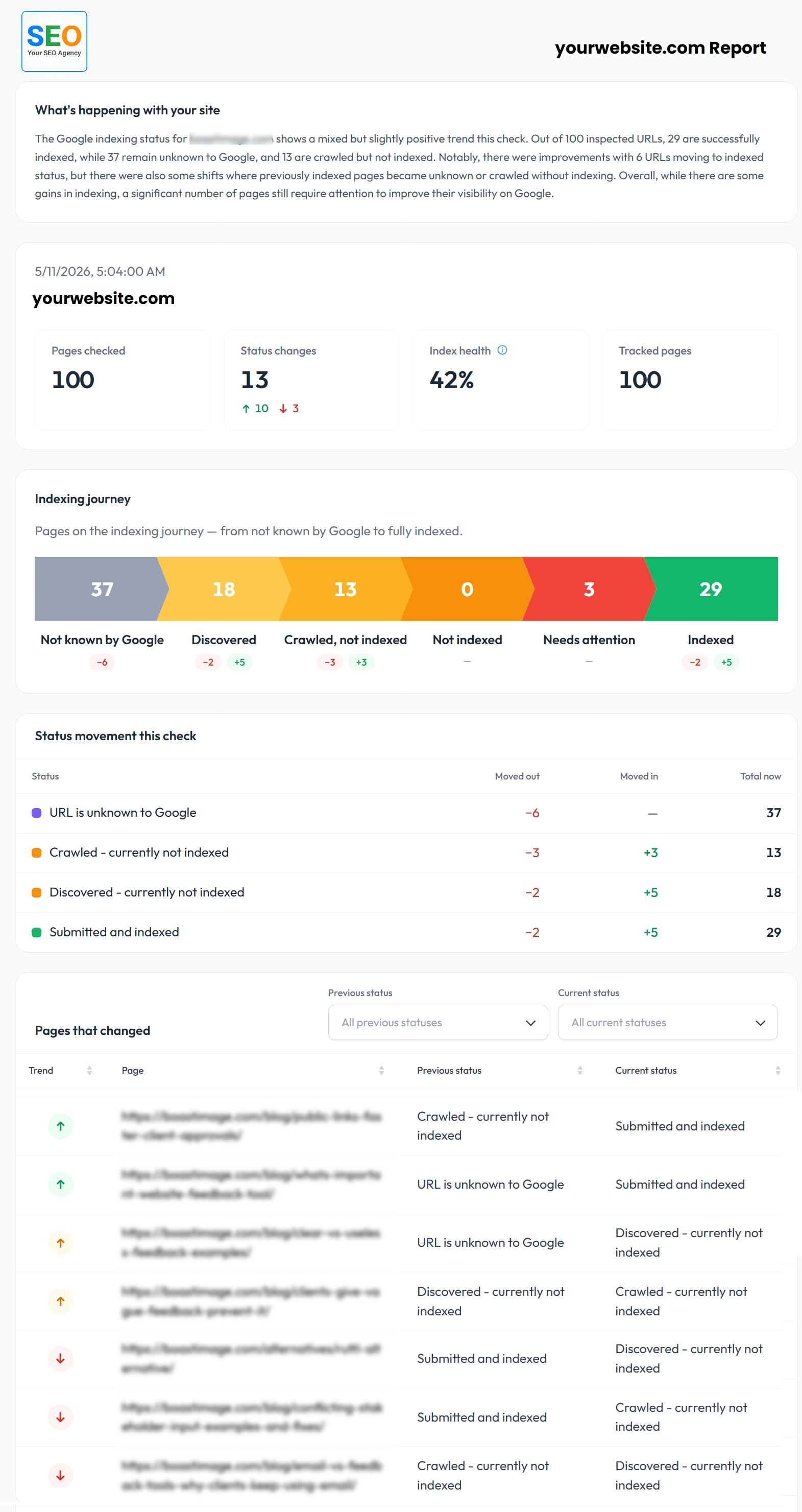
Task: Click the Tracked pages 100 card
Action: point(689,380)
